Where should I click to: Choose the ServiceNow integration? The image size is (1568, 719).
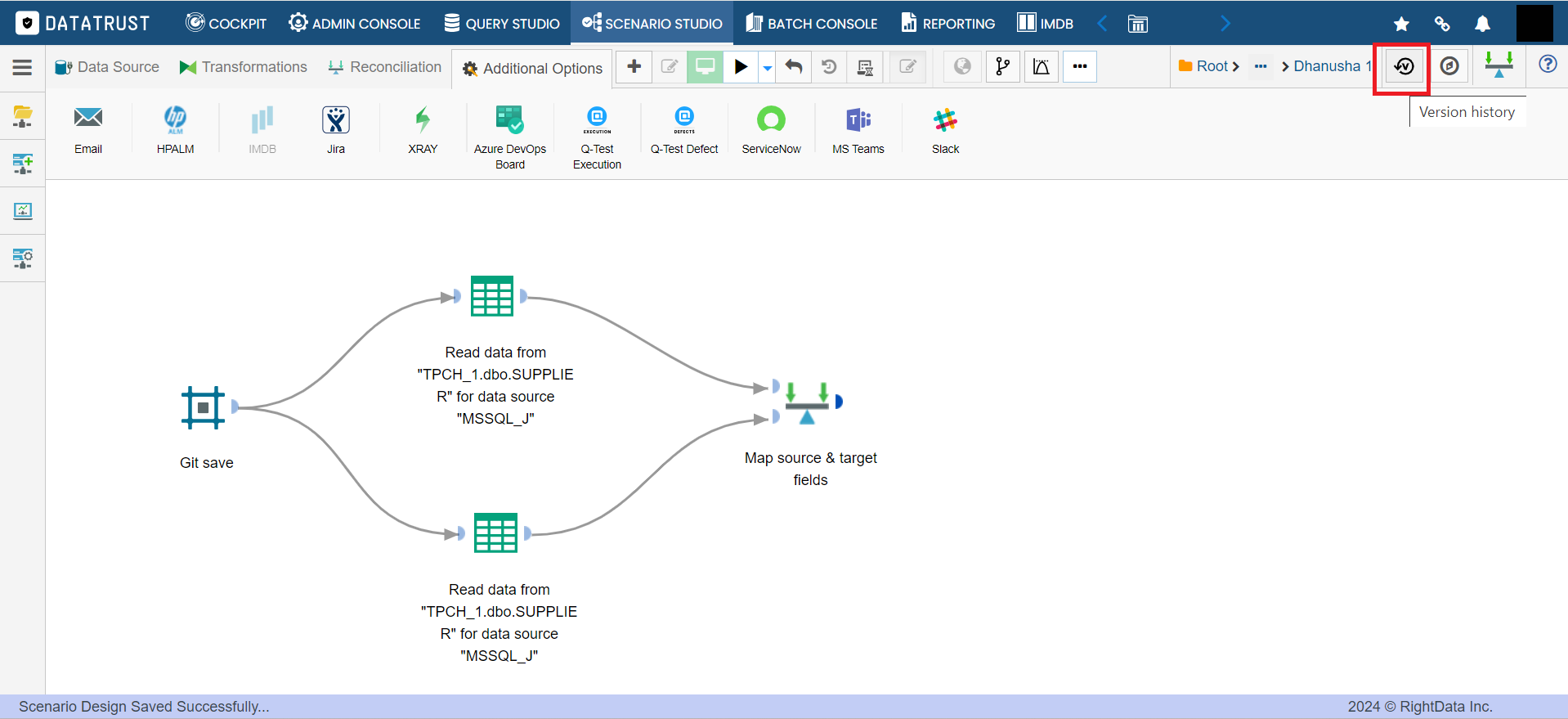click(x=771, y=130)
